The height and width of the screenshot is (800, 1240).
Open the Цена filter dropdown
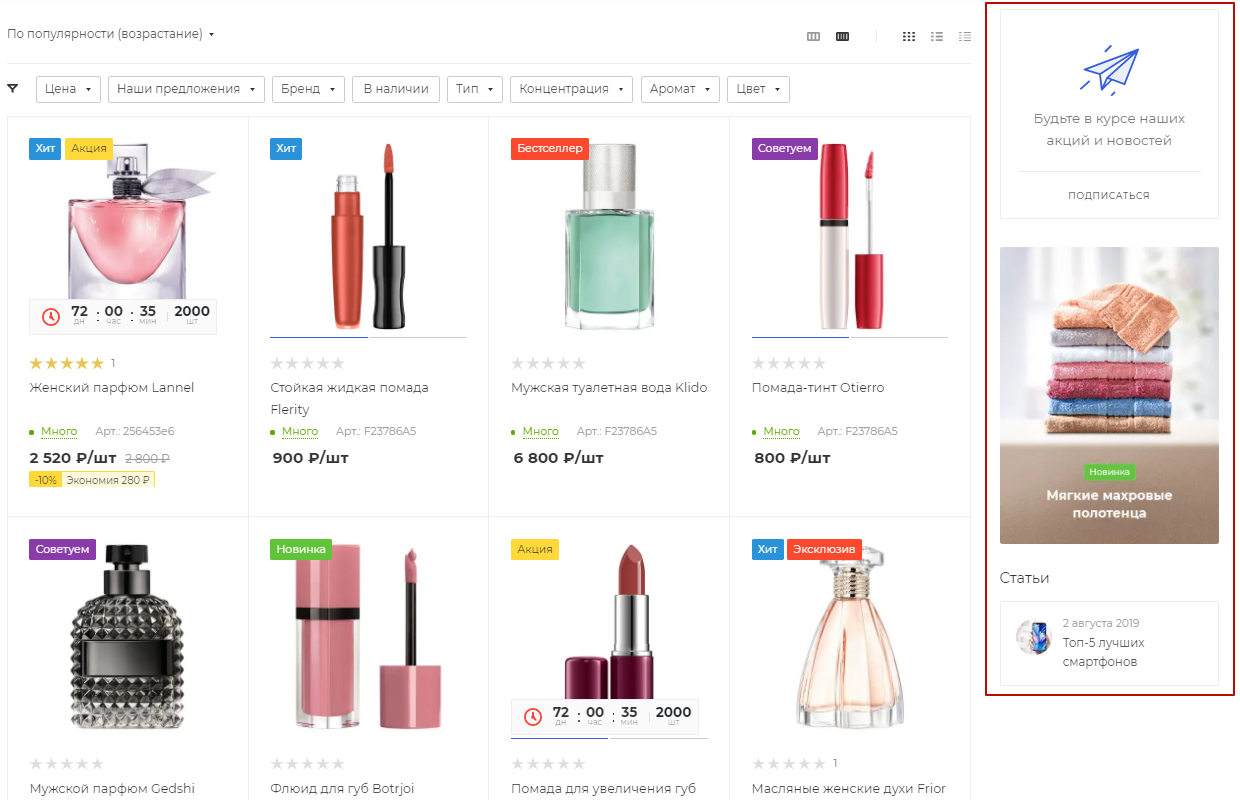(69, 89)
